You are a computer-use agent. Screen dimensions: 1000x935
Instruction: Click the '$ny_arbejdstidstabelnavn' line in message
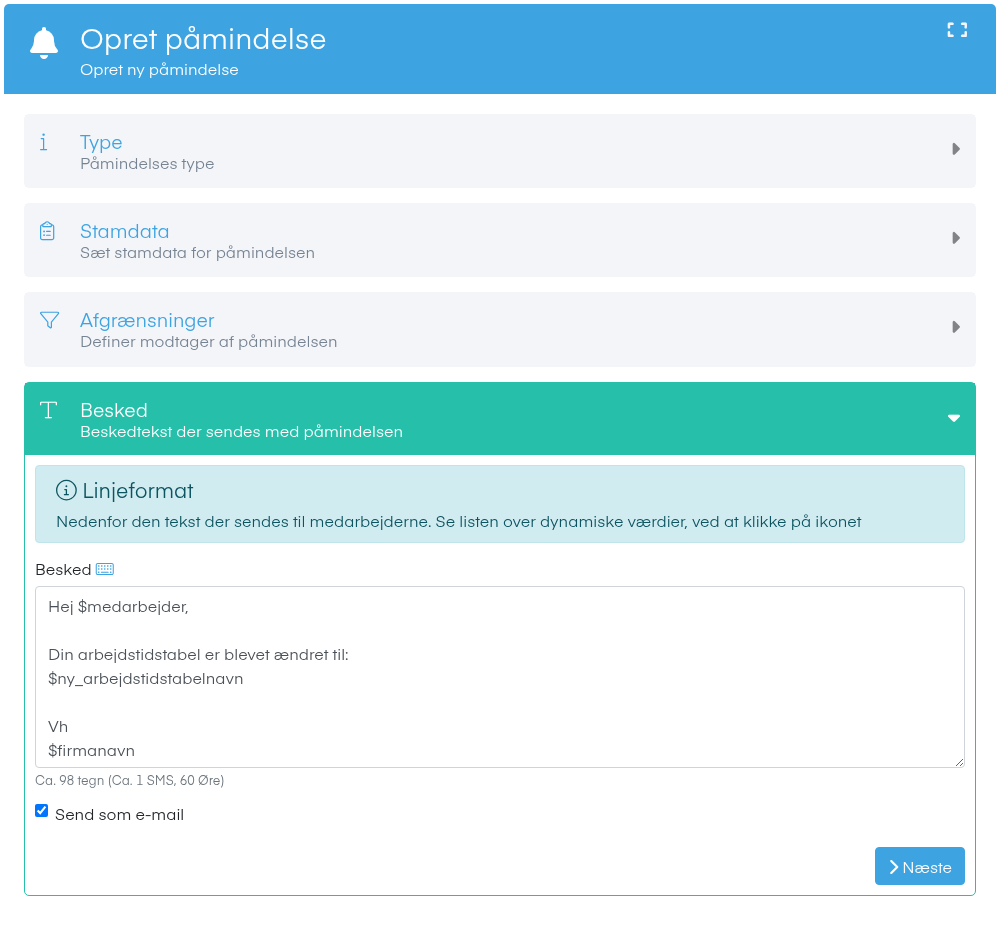[x=145, y=679]
